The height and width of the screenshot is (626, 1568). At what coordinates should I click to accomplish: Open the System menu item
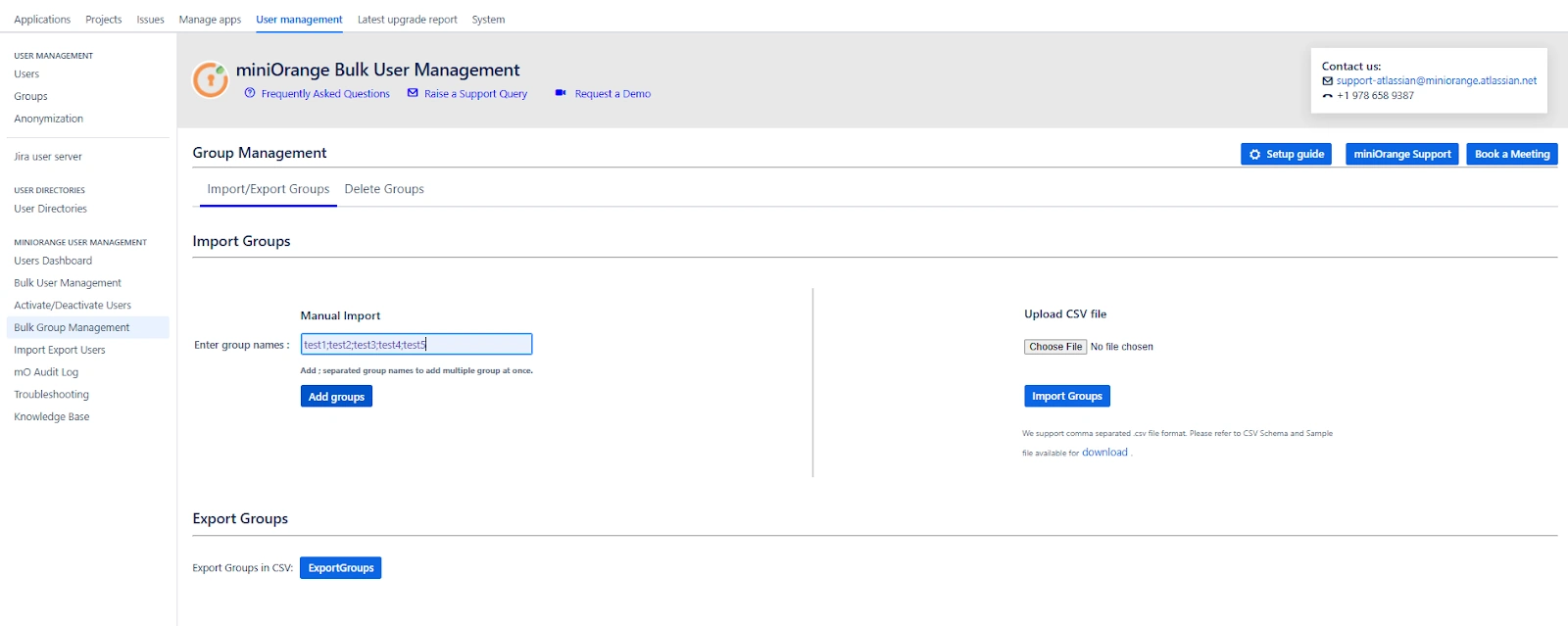(488, 20)
